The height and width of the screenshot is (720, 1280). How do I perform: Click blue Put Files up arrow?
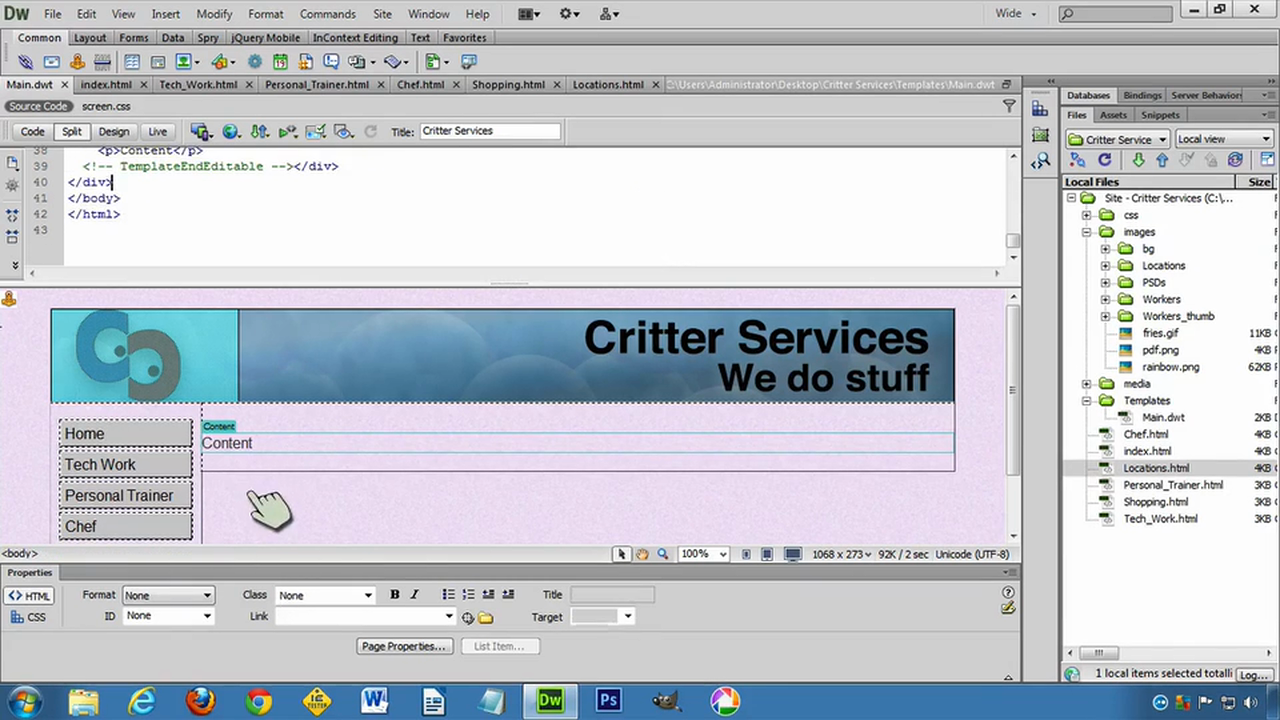click(x=1162, y=160)
